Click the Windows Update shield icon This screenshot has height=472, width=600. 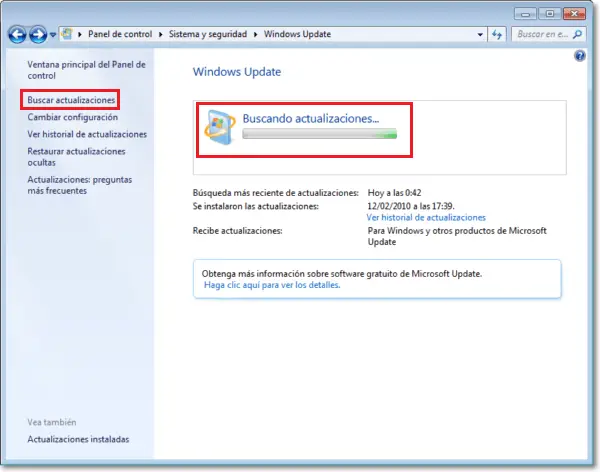click(x=220, y=127)
